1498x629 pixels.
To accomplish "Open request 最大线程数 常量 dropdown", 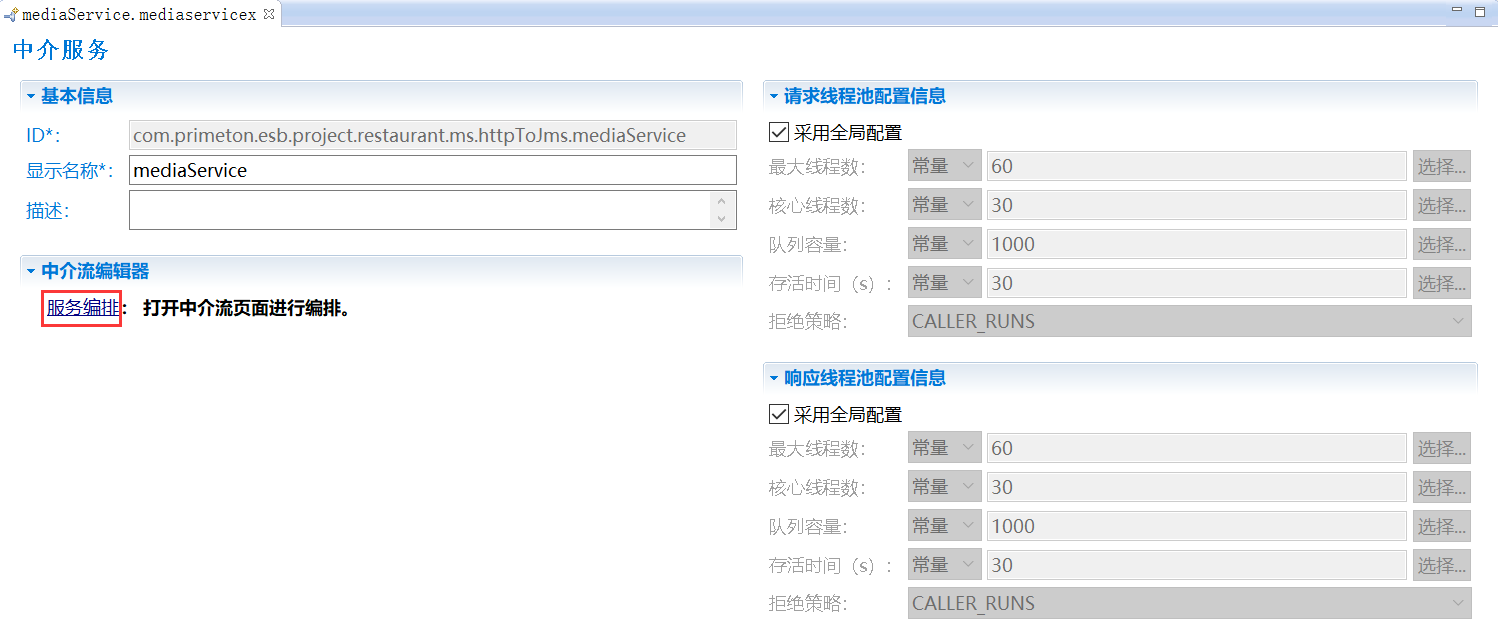I will click(944, 166).
